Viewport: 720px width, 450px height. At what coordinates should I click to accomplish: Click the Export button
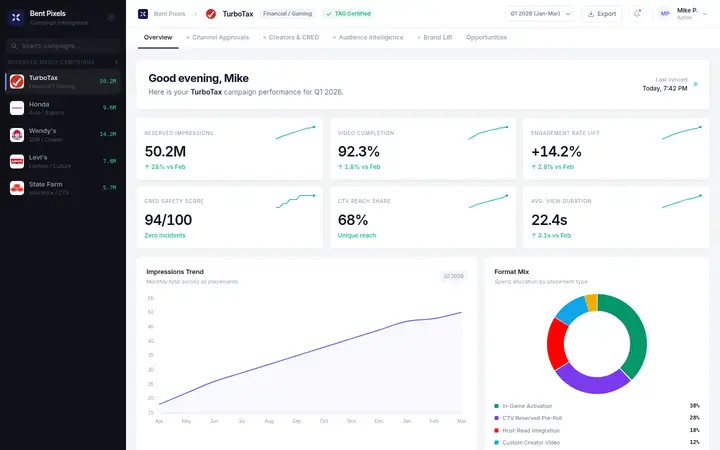pyautogui.click(x=602, y=14)
